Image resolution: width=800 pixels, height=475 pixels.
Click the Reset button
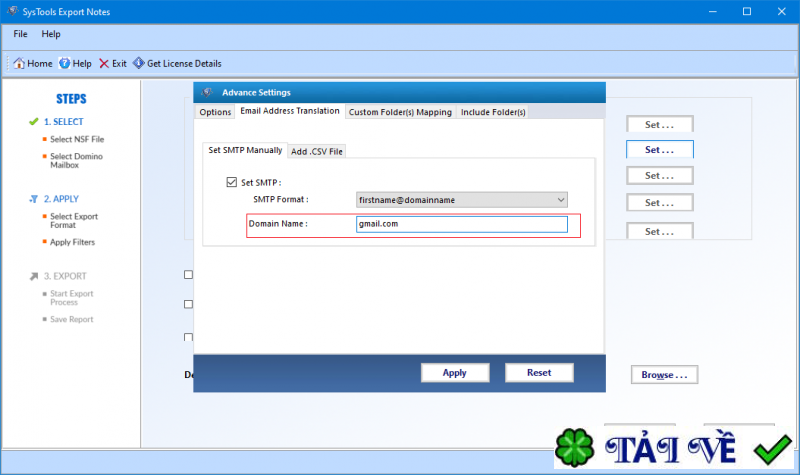539,372
